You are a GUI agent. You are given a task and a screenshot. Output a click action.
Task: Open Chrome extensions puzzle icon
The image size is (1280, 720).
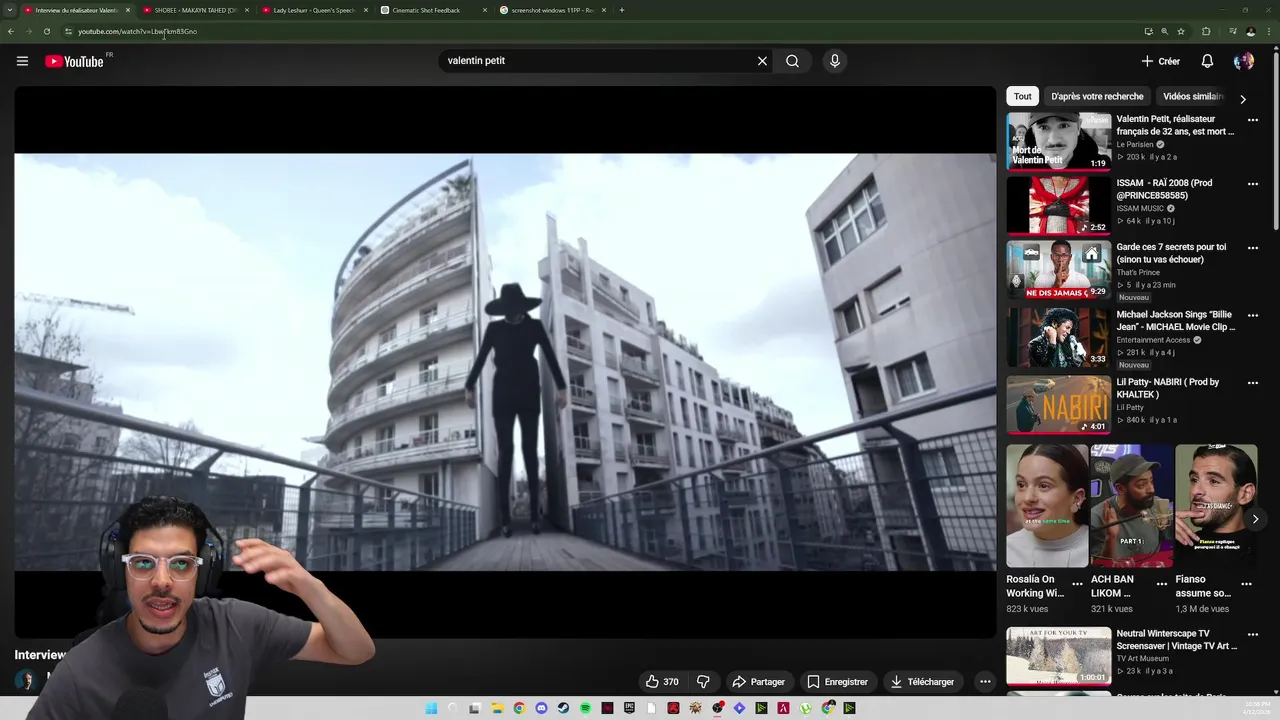tap(1206, 31)
